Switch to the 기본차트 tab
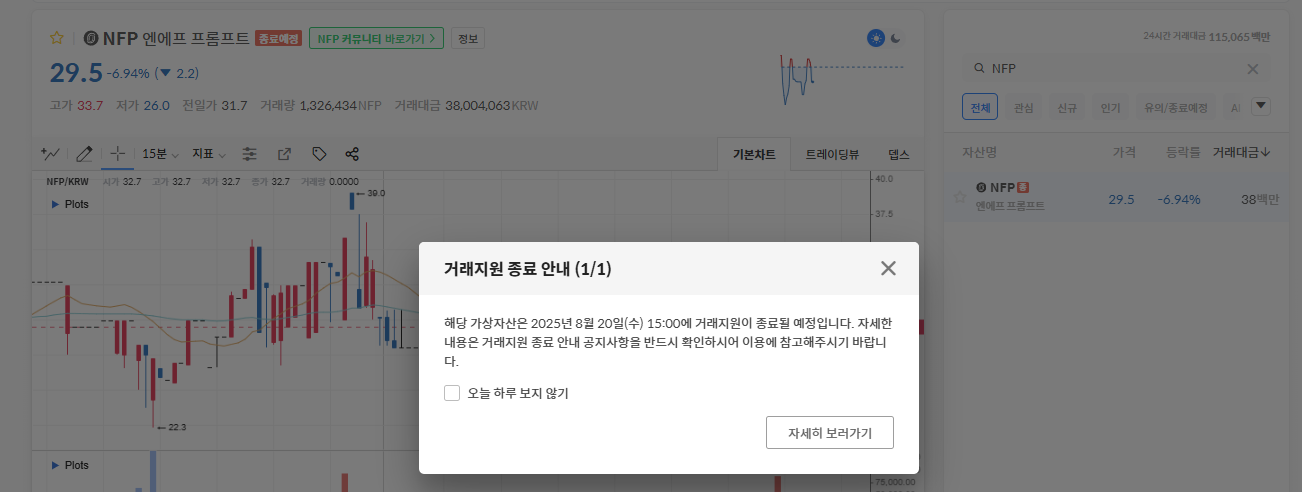 pyautogui.click(x=754, y=155)
